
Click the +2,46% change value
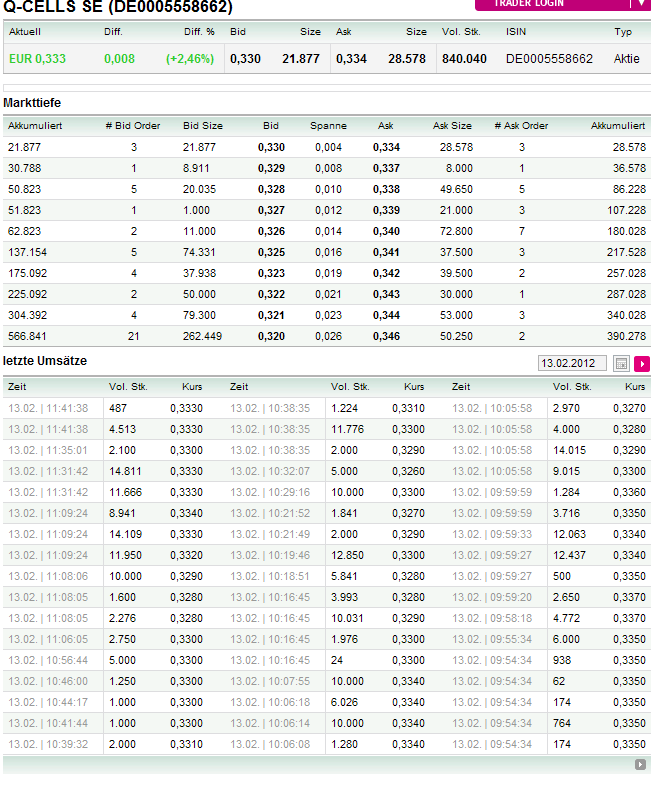[189, 59]
